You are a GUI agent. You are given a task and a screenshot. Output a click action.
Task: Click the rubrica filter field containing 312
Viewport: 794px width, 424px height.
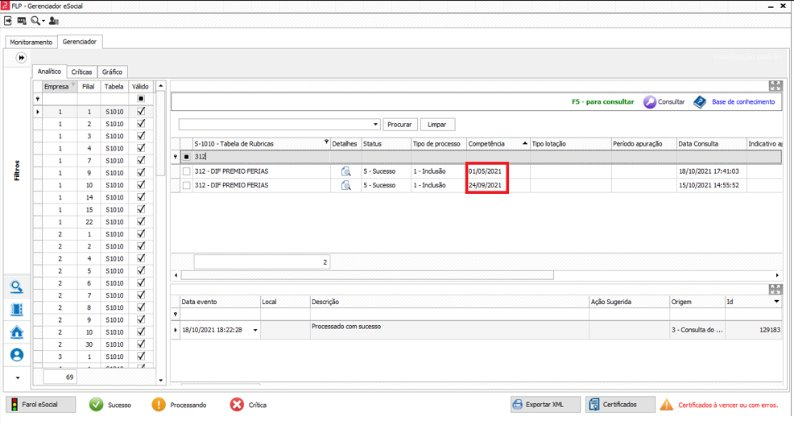tap(261, 157)
